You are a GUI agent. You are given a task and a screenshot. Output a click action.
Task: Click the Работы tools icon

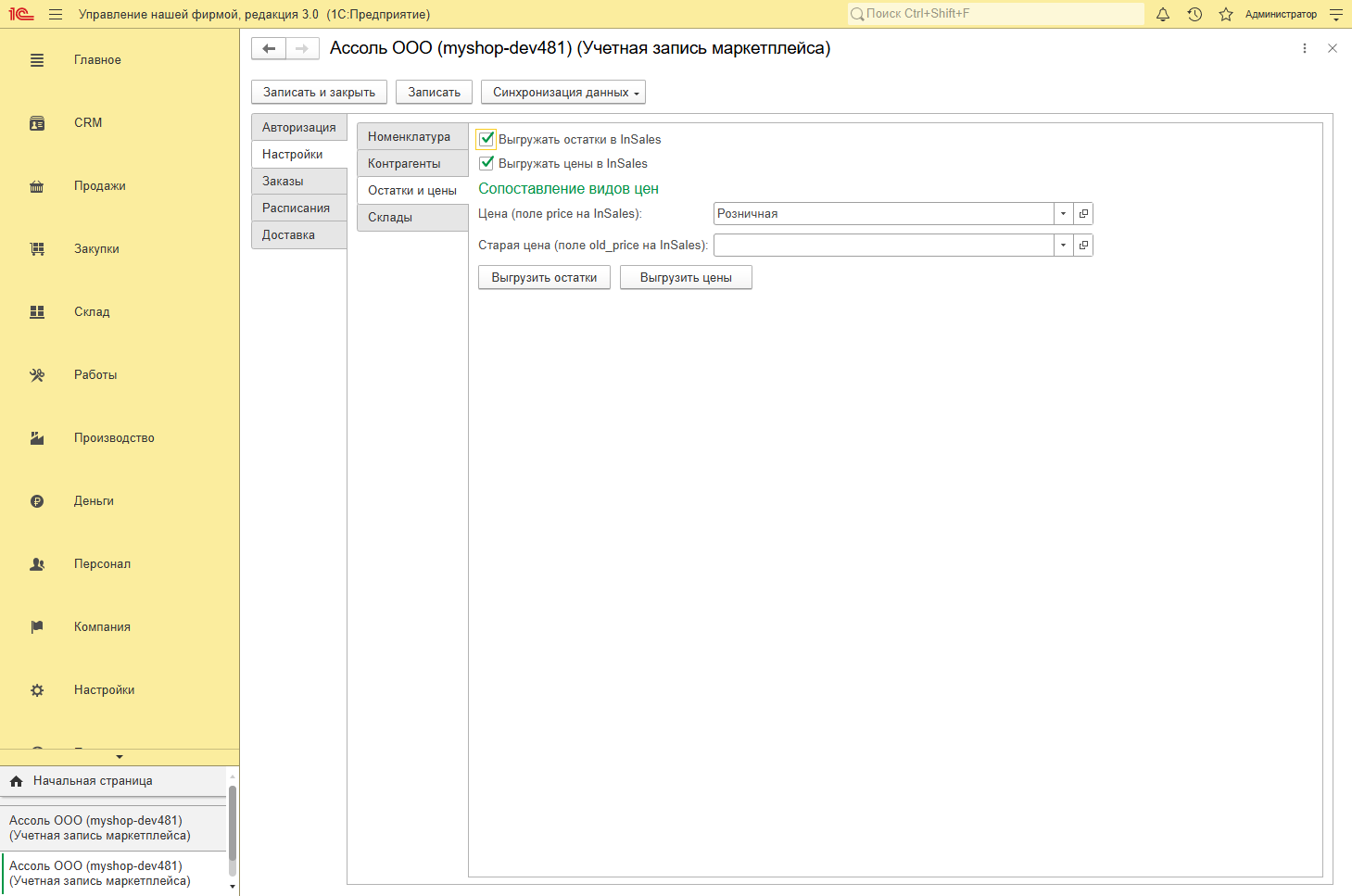[x=37, y=375]
